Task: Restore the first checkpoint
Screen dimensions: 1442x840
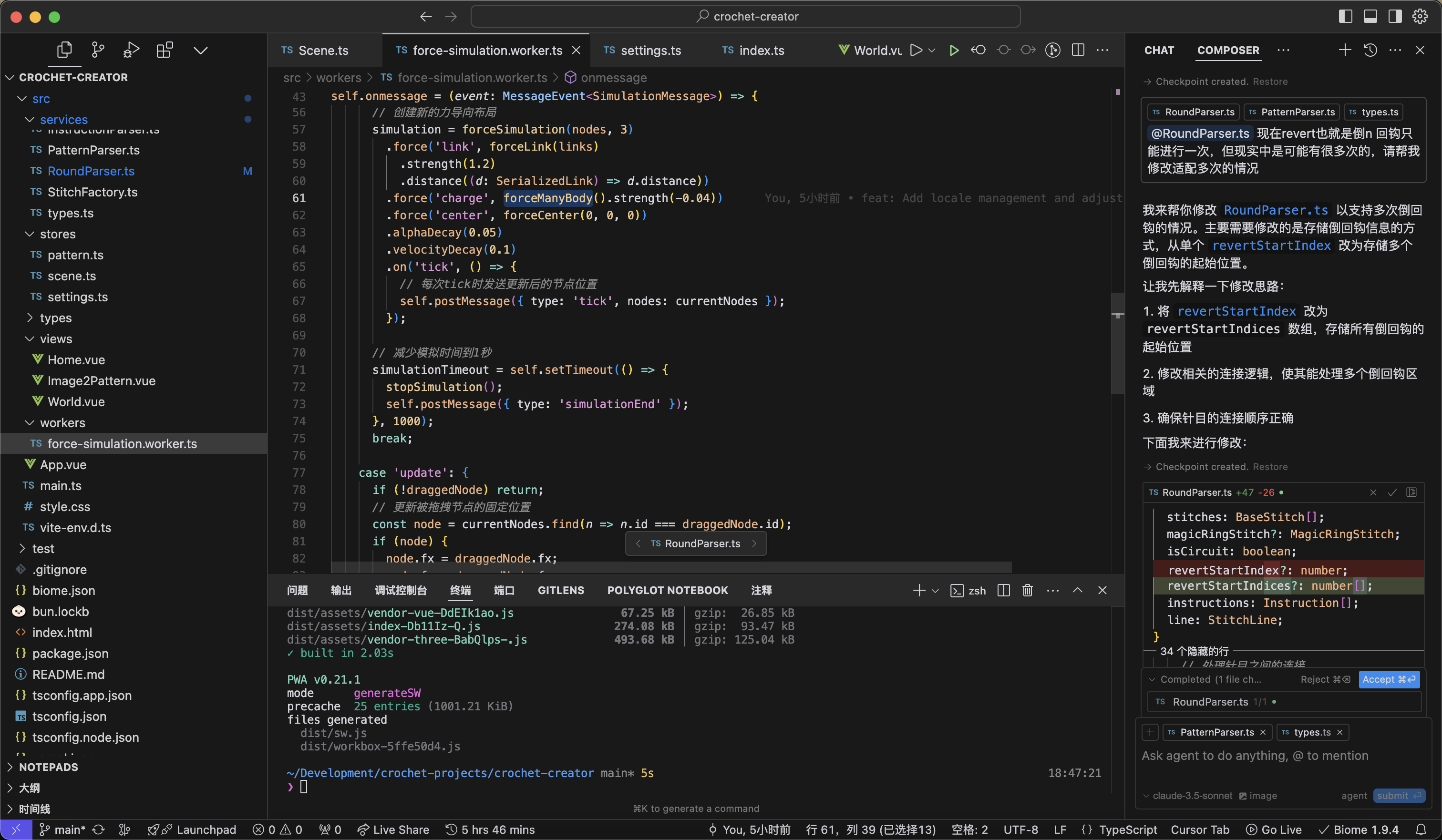Action: point(1270,81)
